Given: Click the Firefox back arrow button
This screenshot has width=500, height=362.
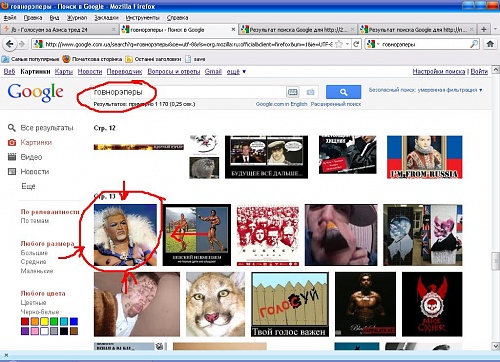Looking at the screenshot, I should 9,44.
